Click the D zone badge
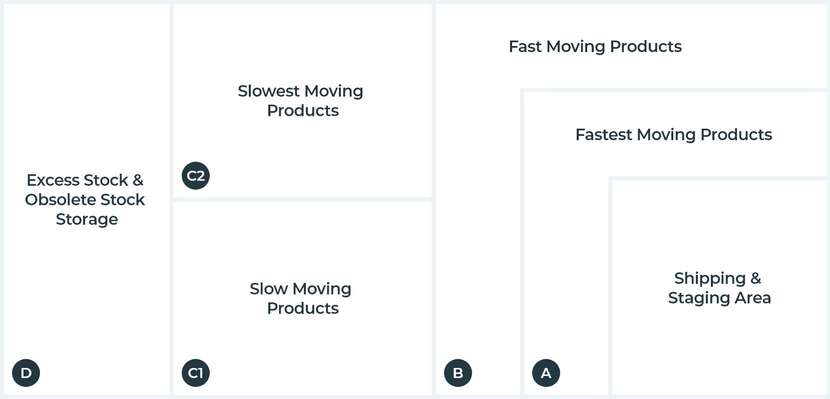Screen dimensions: 830x399 click(x=26, y=373)
